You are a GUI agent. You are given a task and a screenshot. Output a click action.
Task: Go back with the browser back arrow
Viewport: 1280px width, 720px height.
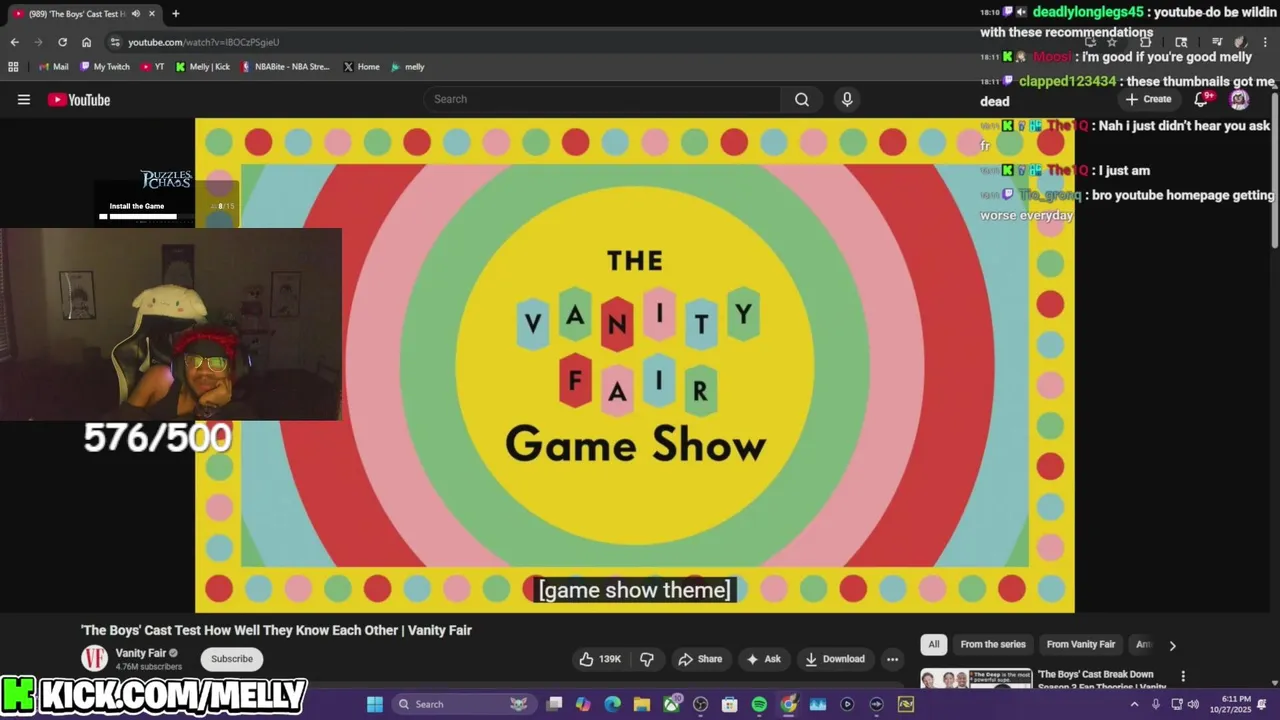(x=14, y=42)
